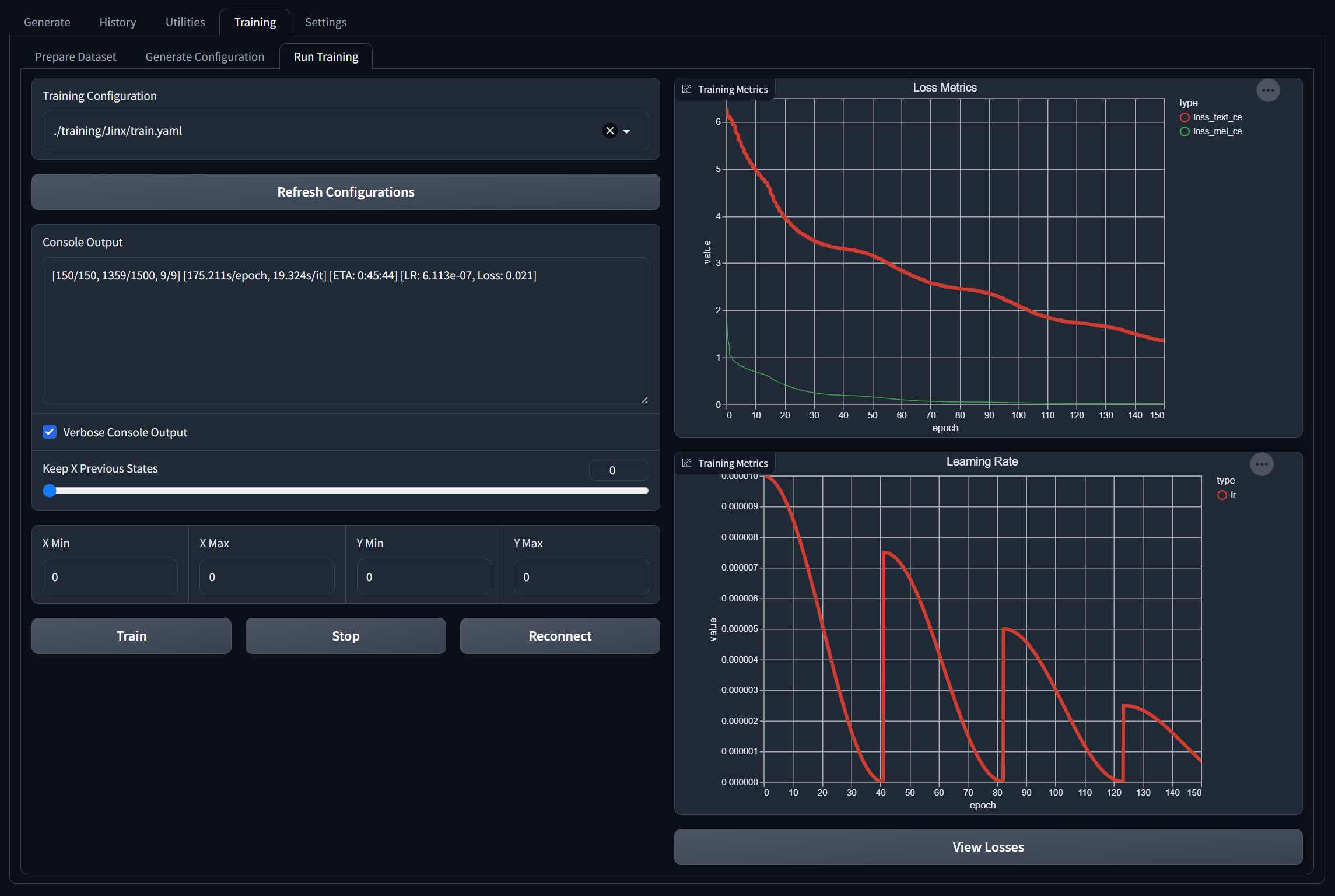Clear the selected training configuration
This screenshot has width=1335, height=896.
coord(609,131)
